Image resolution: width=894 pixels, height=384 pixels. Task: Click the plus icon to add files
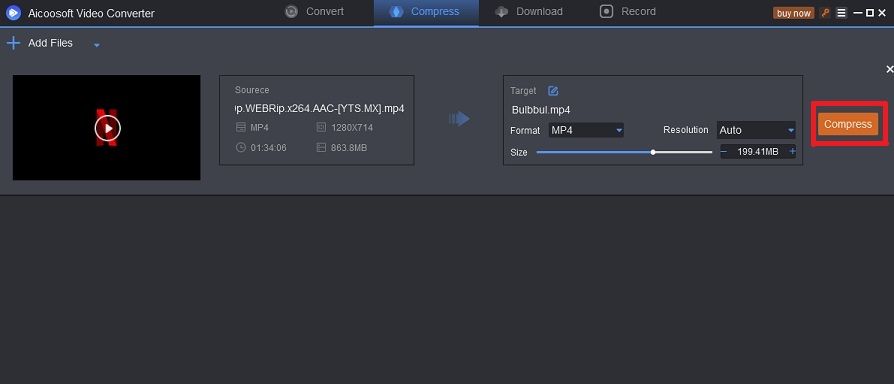tap(13, 43)
